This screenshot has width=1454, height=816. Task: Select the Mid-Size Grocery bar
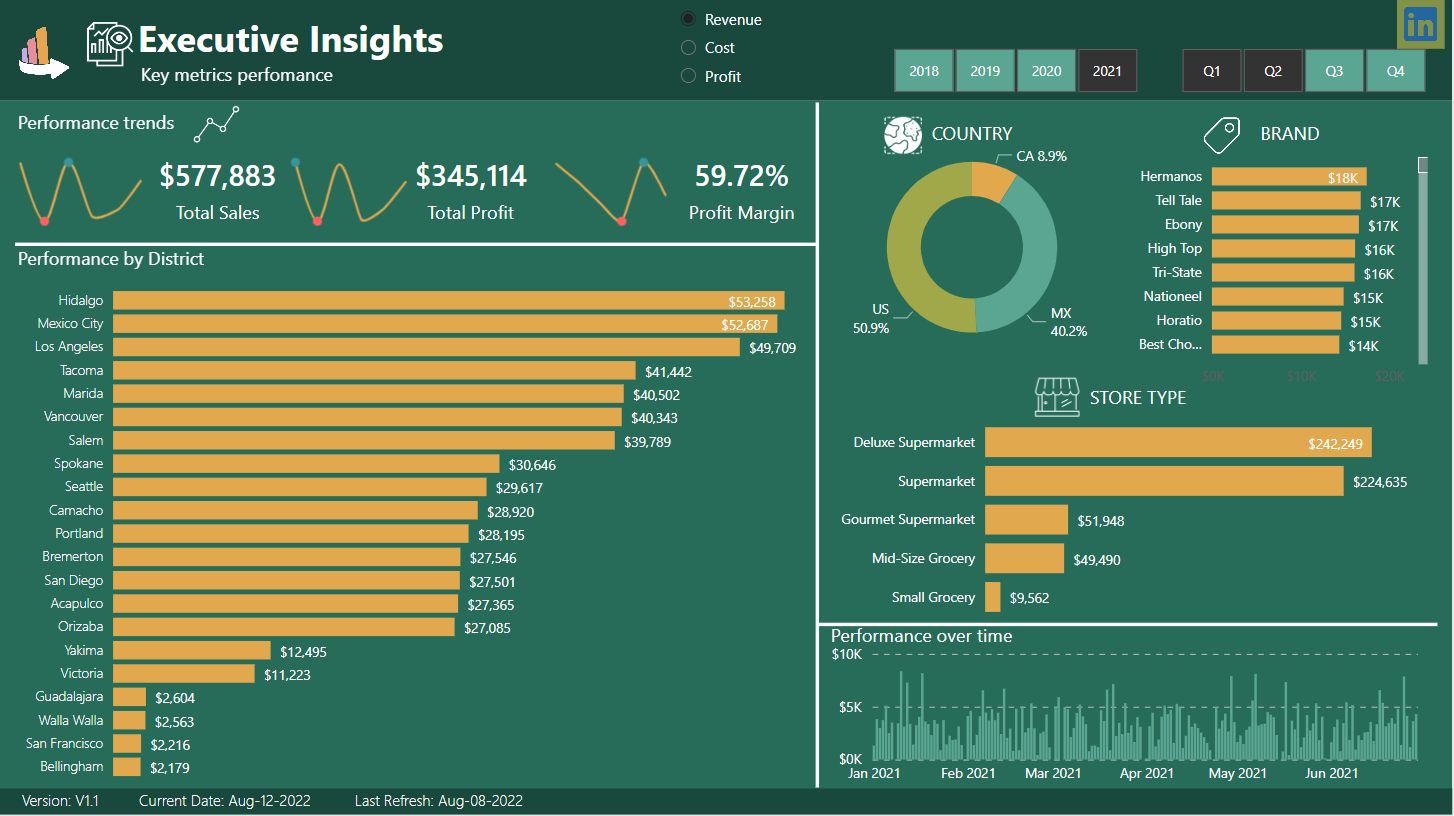tap(1024, 558)
